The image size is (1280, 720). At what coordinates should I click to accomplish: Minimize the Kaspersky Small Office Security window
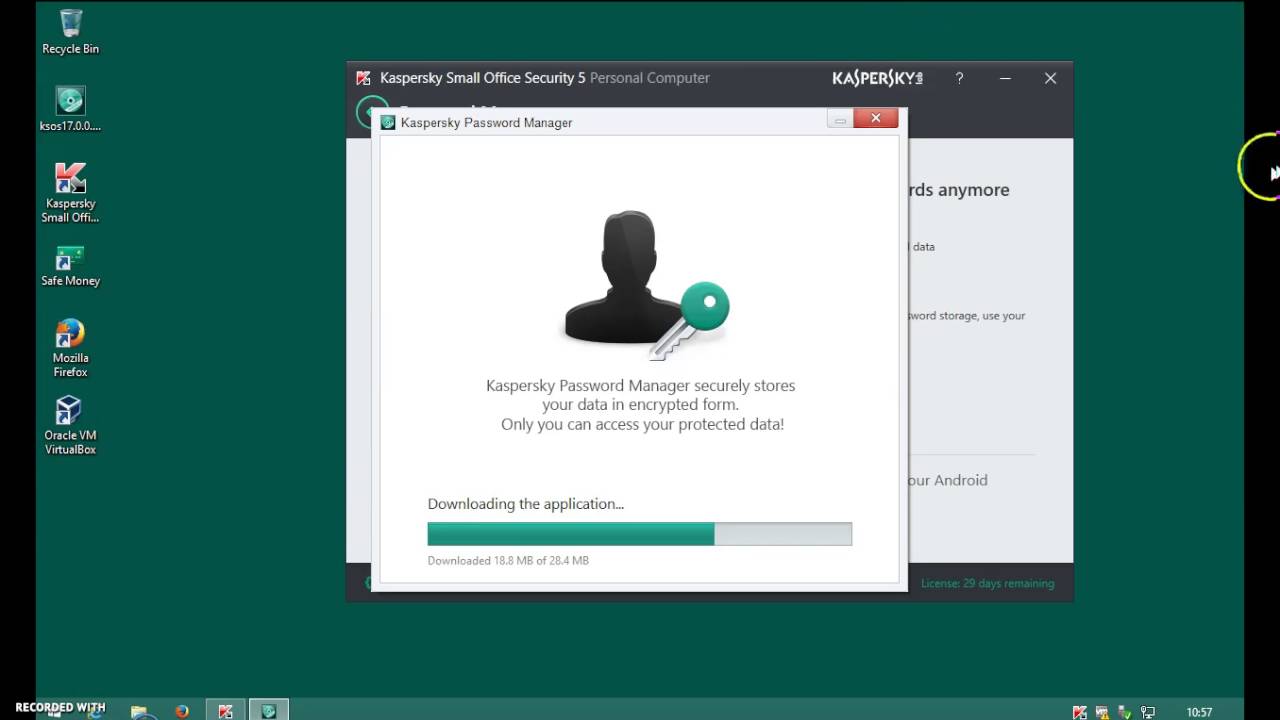point(1005,78)
